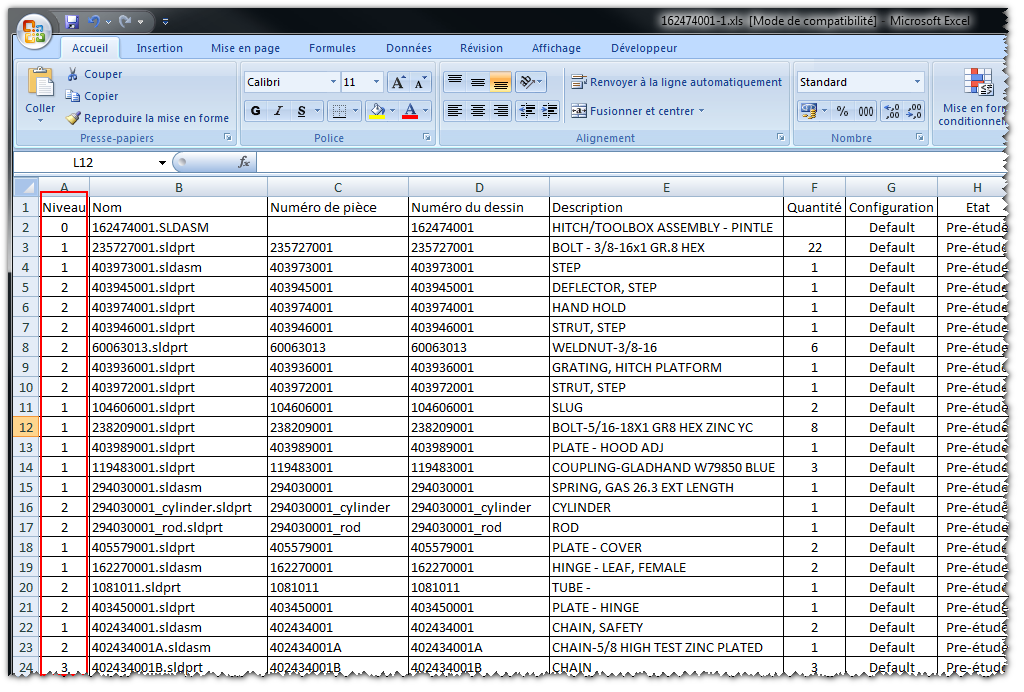
Task: Open the Calibri font name dropdown
Action: (x=333, y=82)
